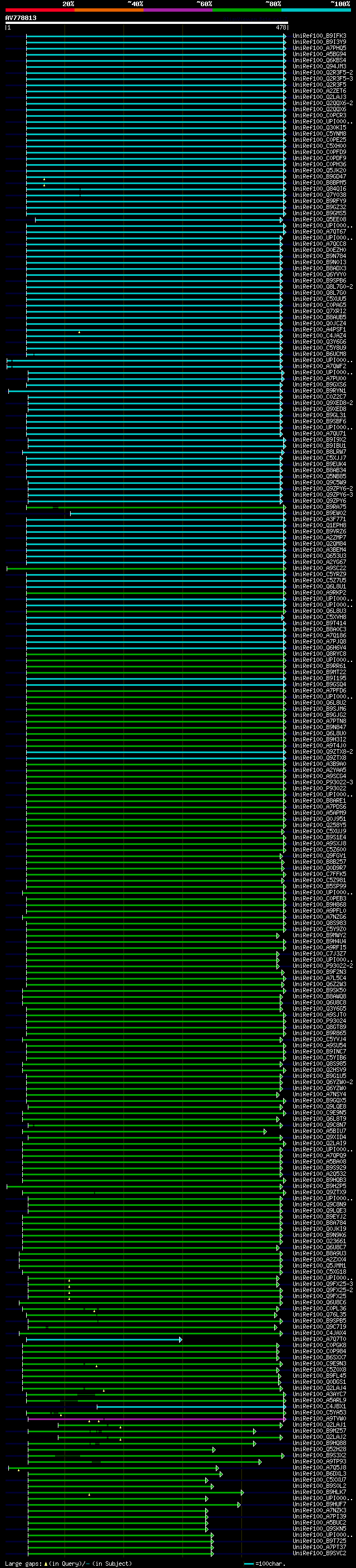This screenshot has height=1568, width=356.
Task: Select hit label UniRef100_Q7XRI2
Action: (x=319, y=311)
